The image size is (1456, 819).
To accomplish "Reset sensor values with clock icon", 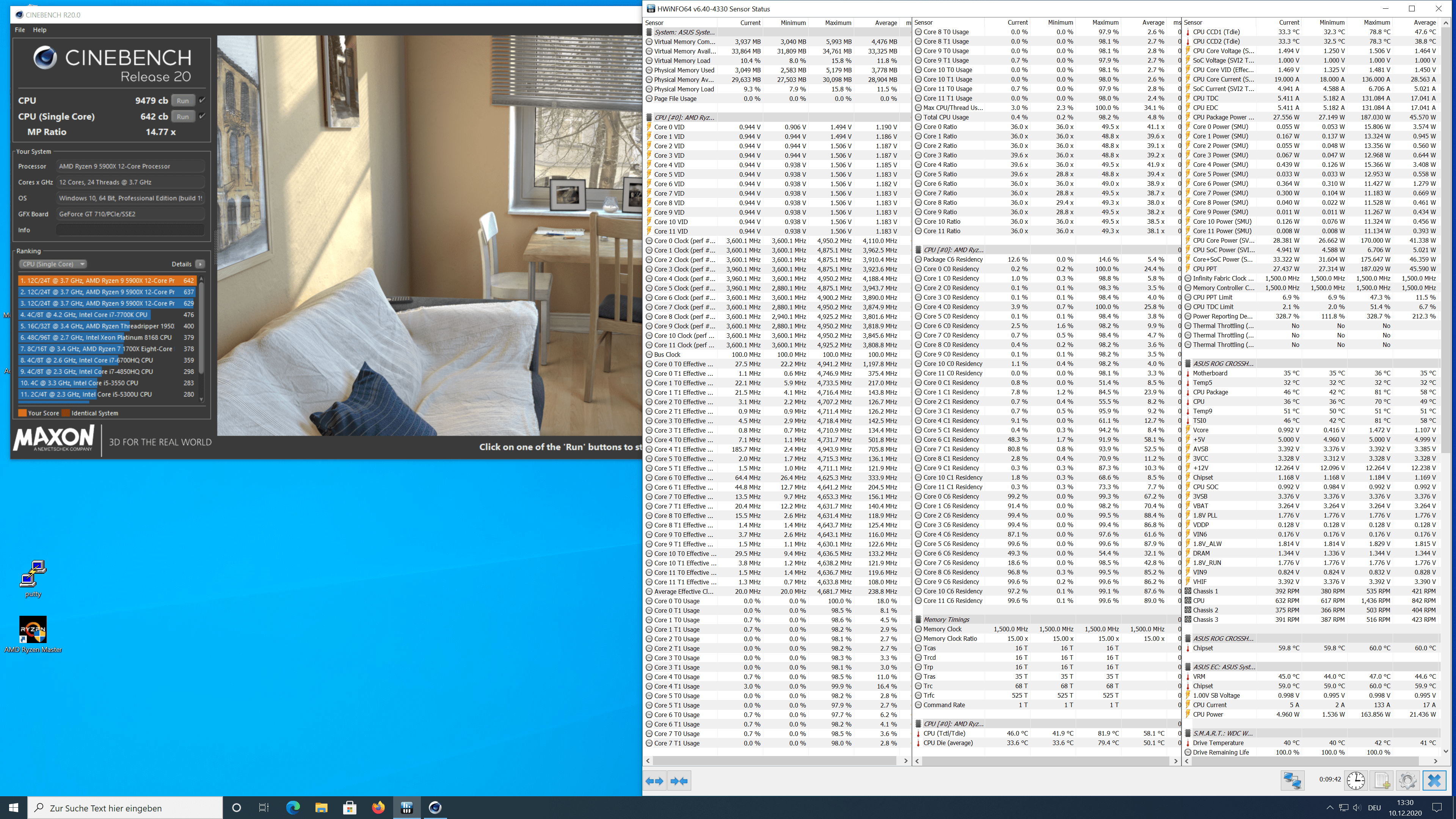I will pyautogui.click(x=1356, y=781).
